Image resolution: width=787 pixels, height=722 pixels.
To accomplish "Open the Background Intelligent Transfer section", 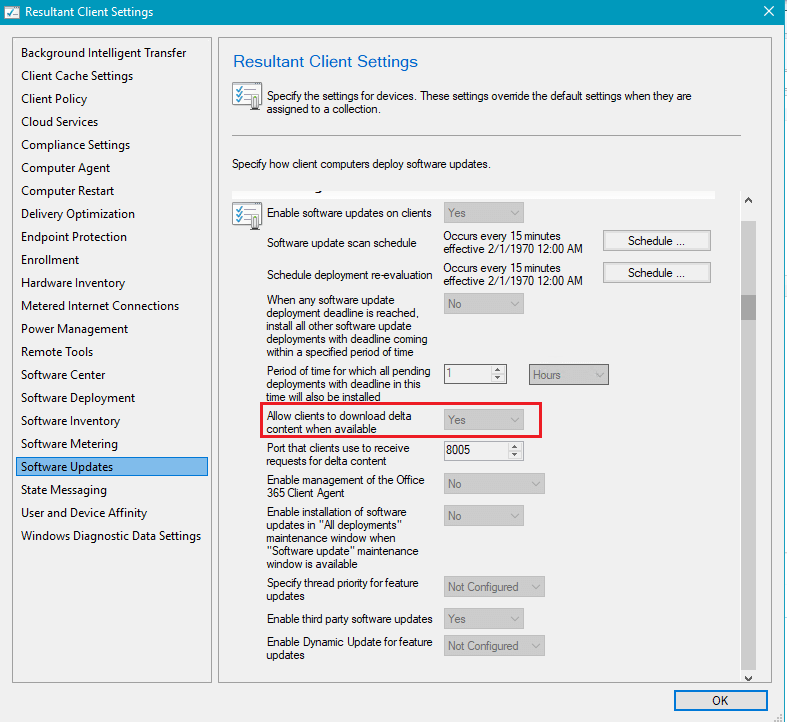I will point(103,53).
